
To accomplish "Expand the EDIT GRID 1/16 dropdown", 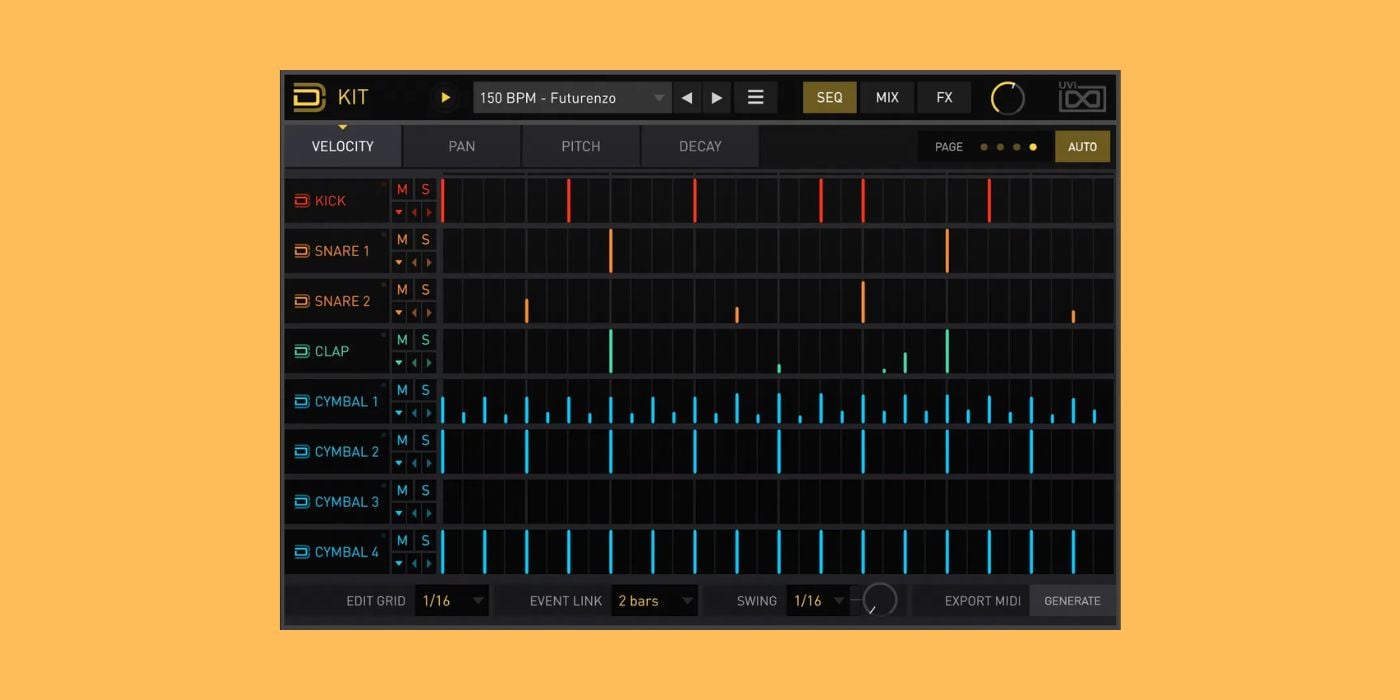I will pyautogui.click(x=452, y=601).
